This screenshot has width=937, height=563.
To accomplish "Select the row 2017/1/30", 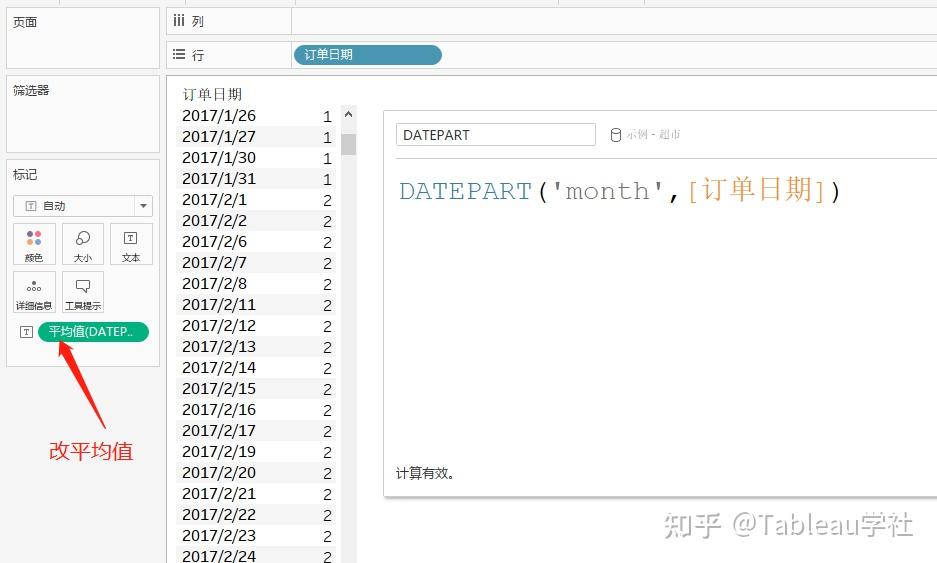I will [x=256, y=157].
